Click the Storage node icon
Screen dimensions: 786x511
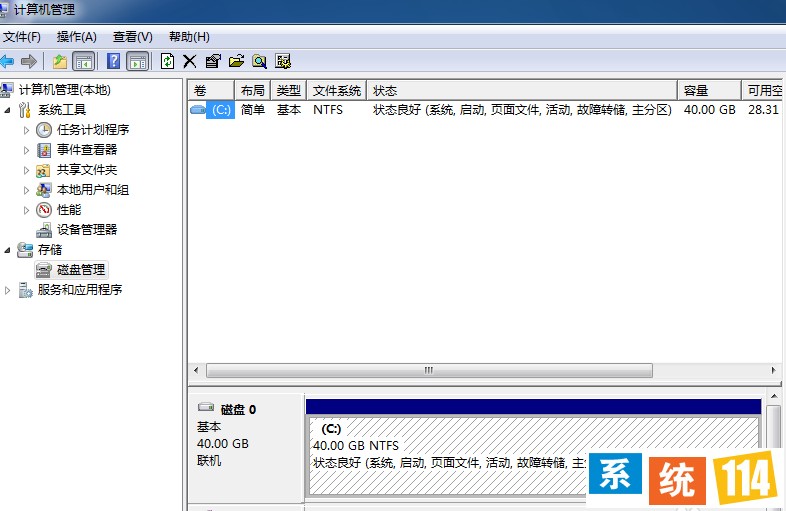coord(25,250)
